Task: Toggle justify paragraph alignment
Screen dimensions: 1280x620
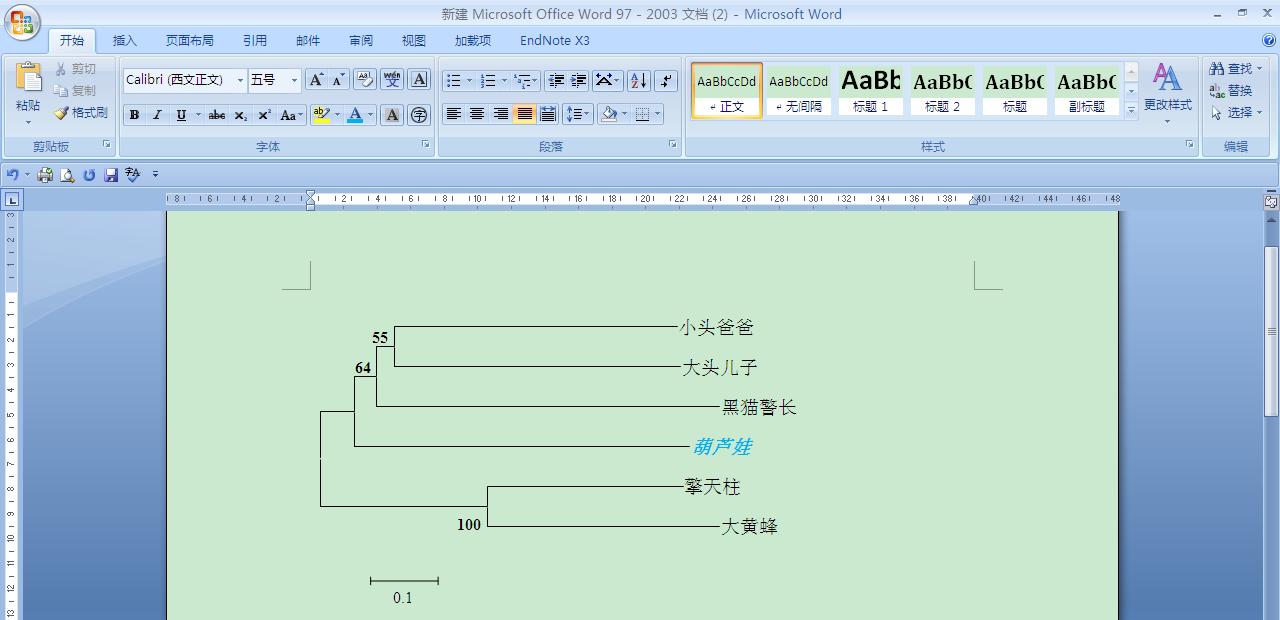Action: pos(524,114)
